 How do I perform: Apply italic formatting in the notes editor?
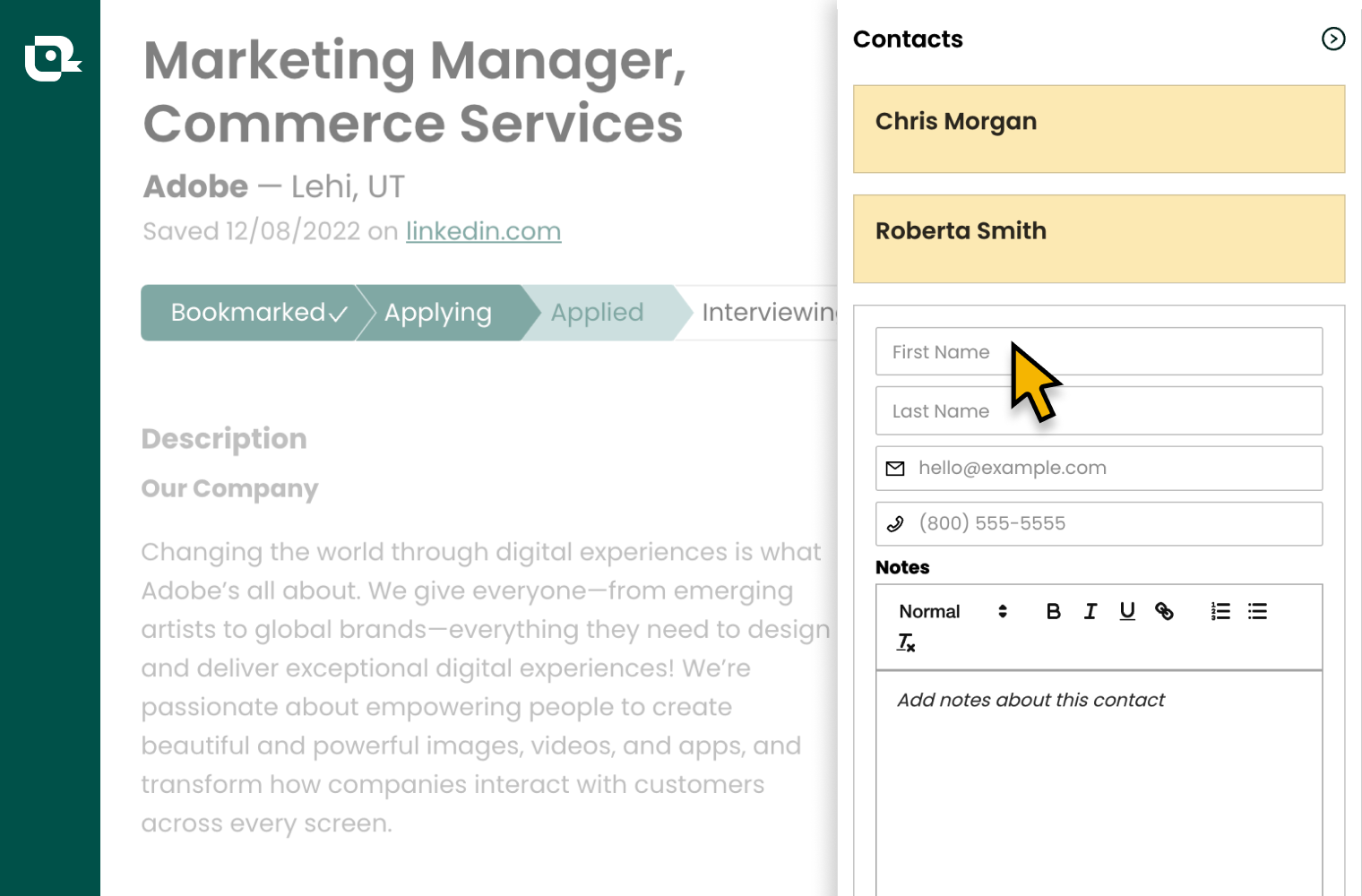click(x=1090, y=611)
